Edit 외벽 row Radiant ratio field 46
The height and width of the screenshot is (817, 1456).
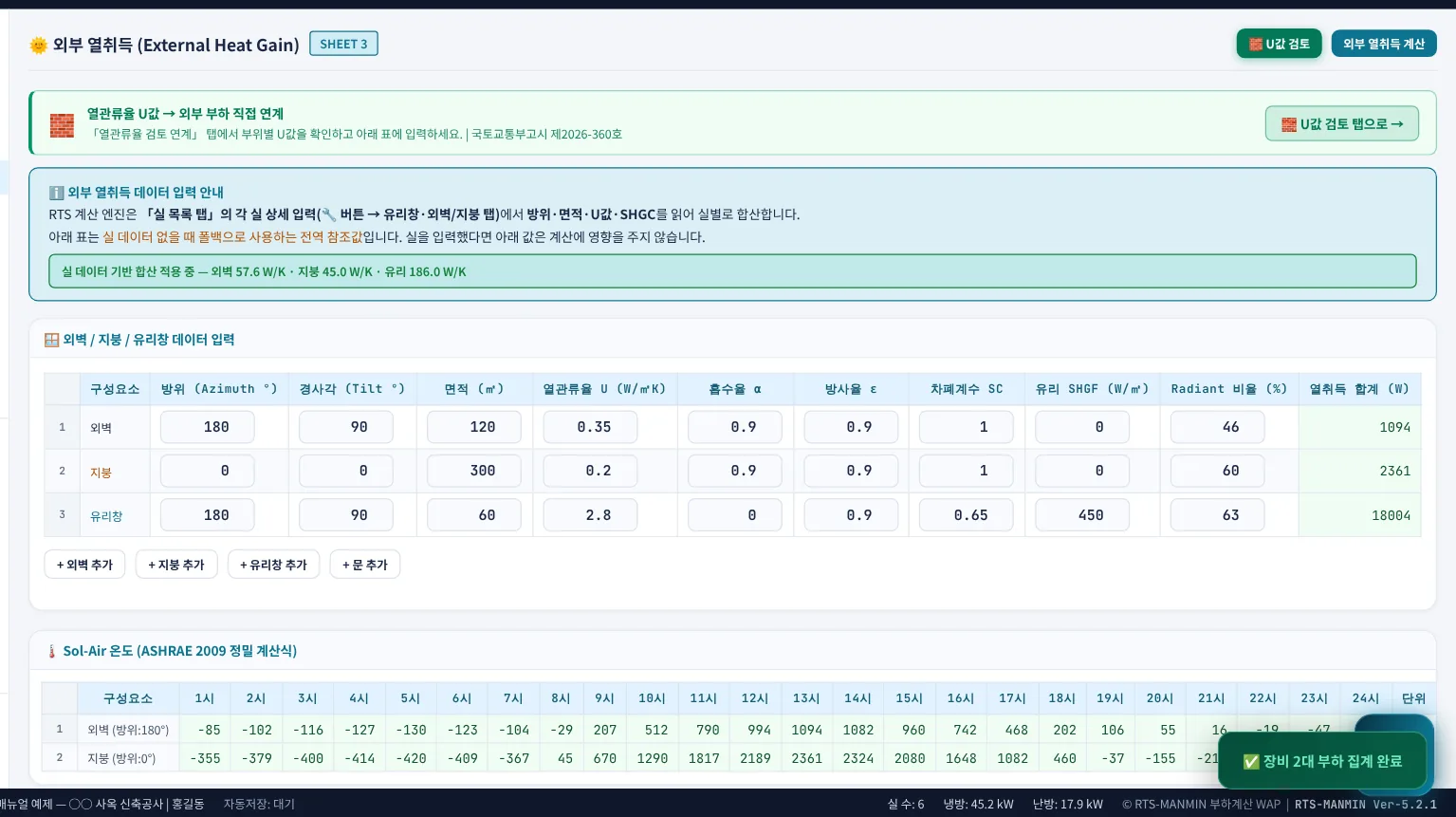[x=1218, y=427]
